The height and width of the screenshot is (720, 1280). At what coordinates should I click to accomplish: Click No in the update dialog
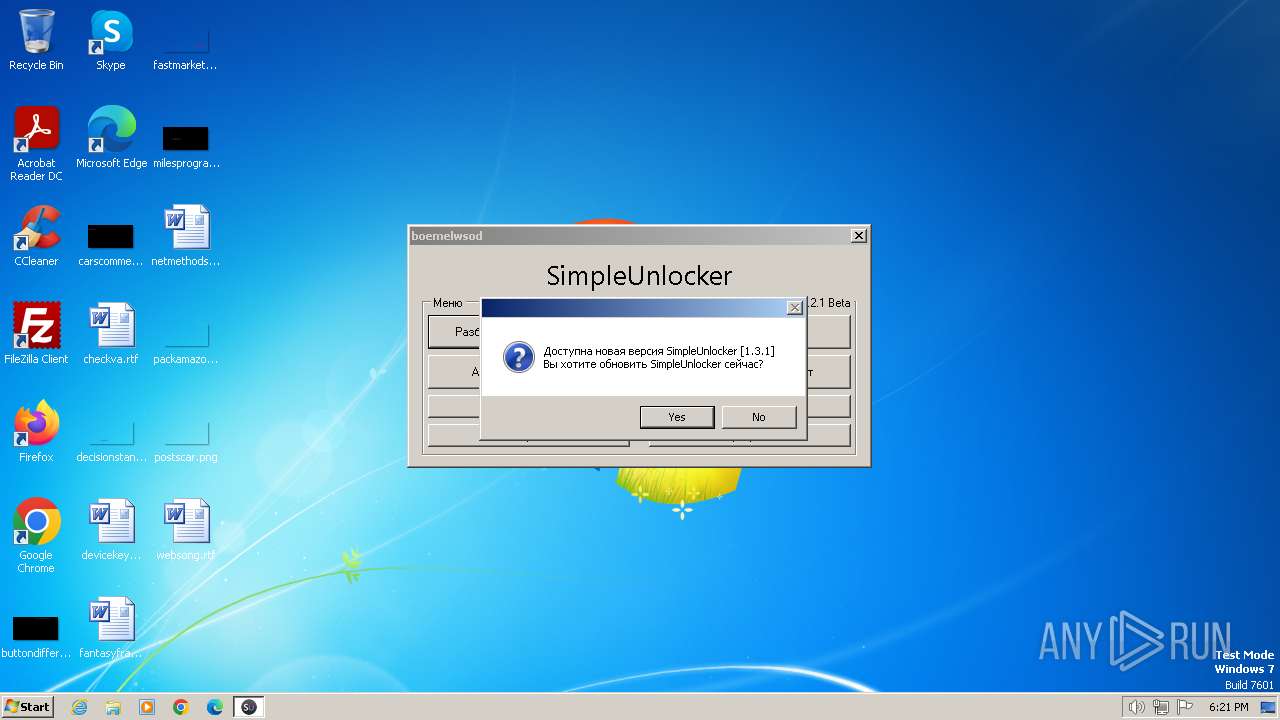coord(759,417)
